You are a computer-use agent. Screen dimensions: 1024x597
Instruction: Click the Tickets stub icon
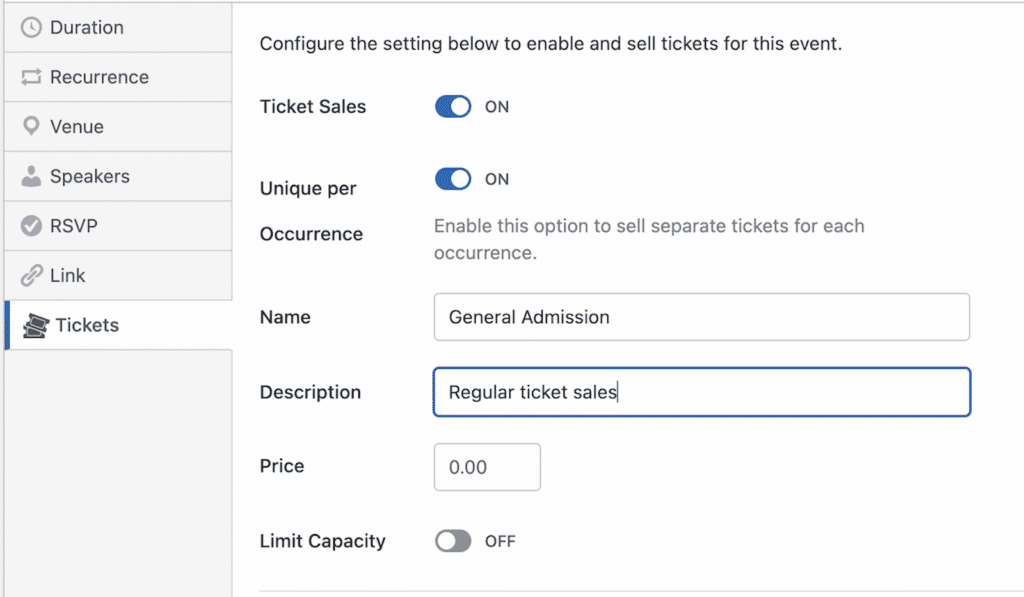pyautogui.click(x=35, y=326)
